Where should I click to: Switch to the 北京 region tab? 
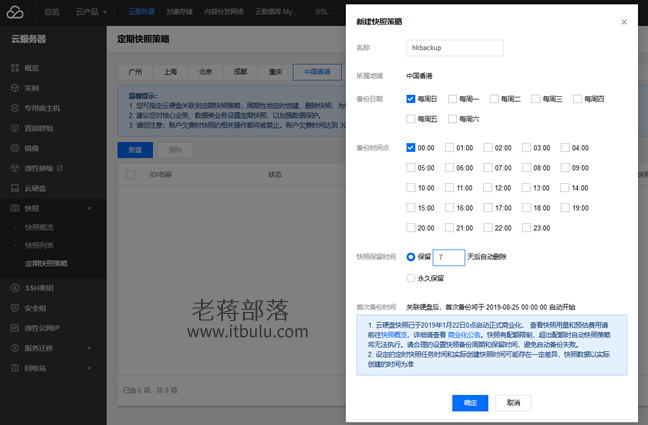pyautogui.click(x=205, y=72)
